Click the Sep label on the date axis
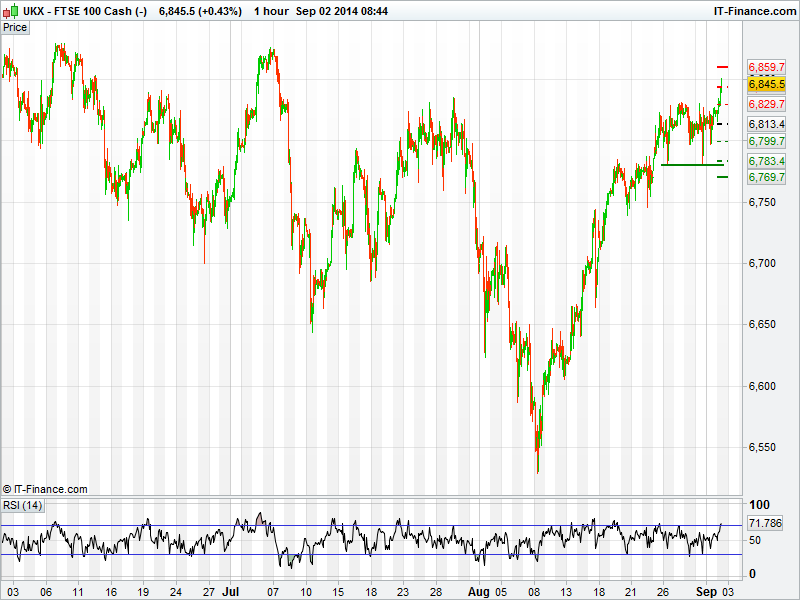 [707, 592]
